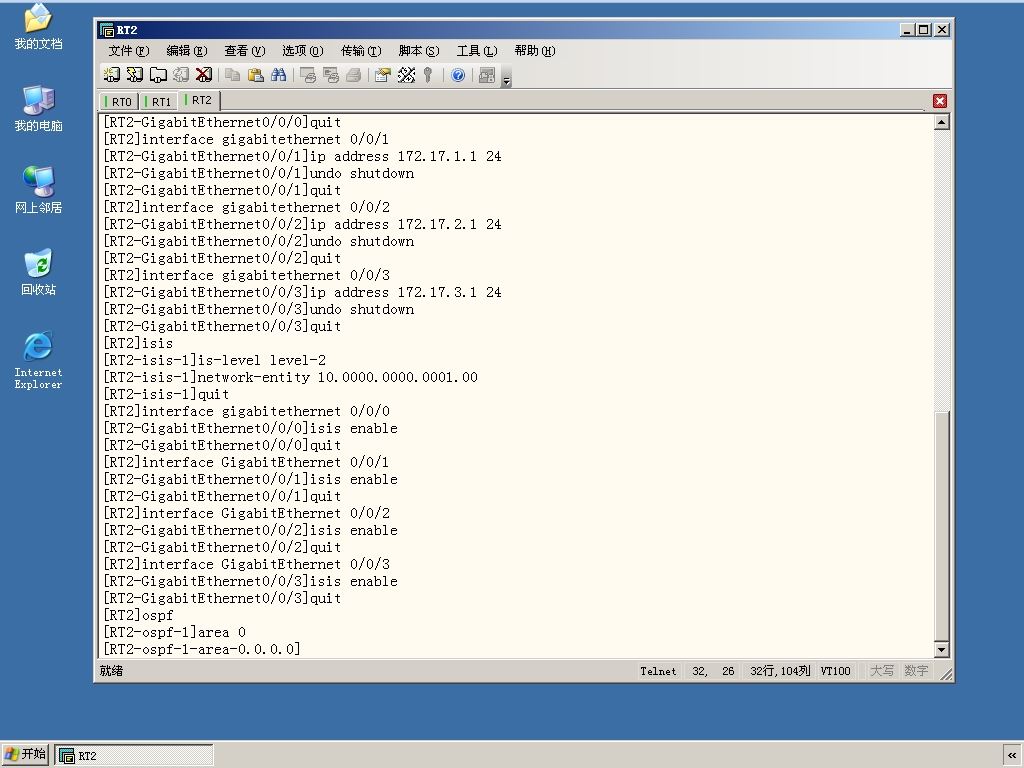1024x768 pixels.
Task: Click the Keymap Editor icon
Action: [406, 75]
